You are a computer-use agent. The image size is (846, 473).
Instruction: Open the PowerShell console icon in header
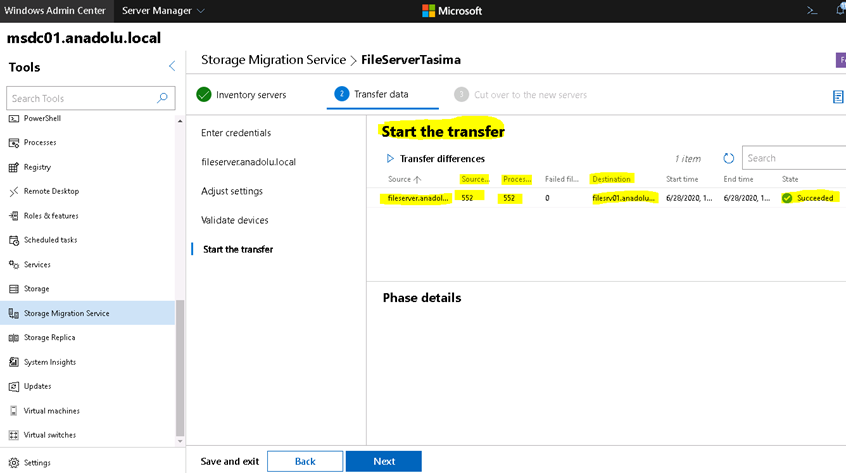tap(811, 10)
